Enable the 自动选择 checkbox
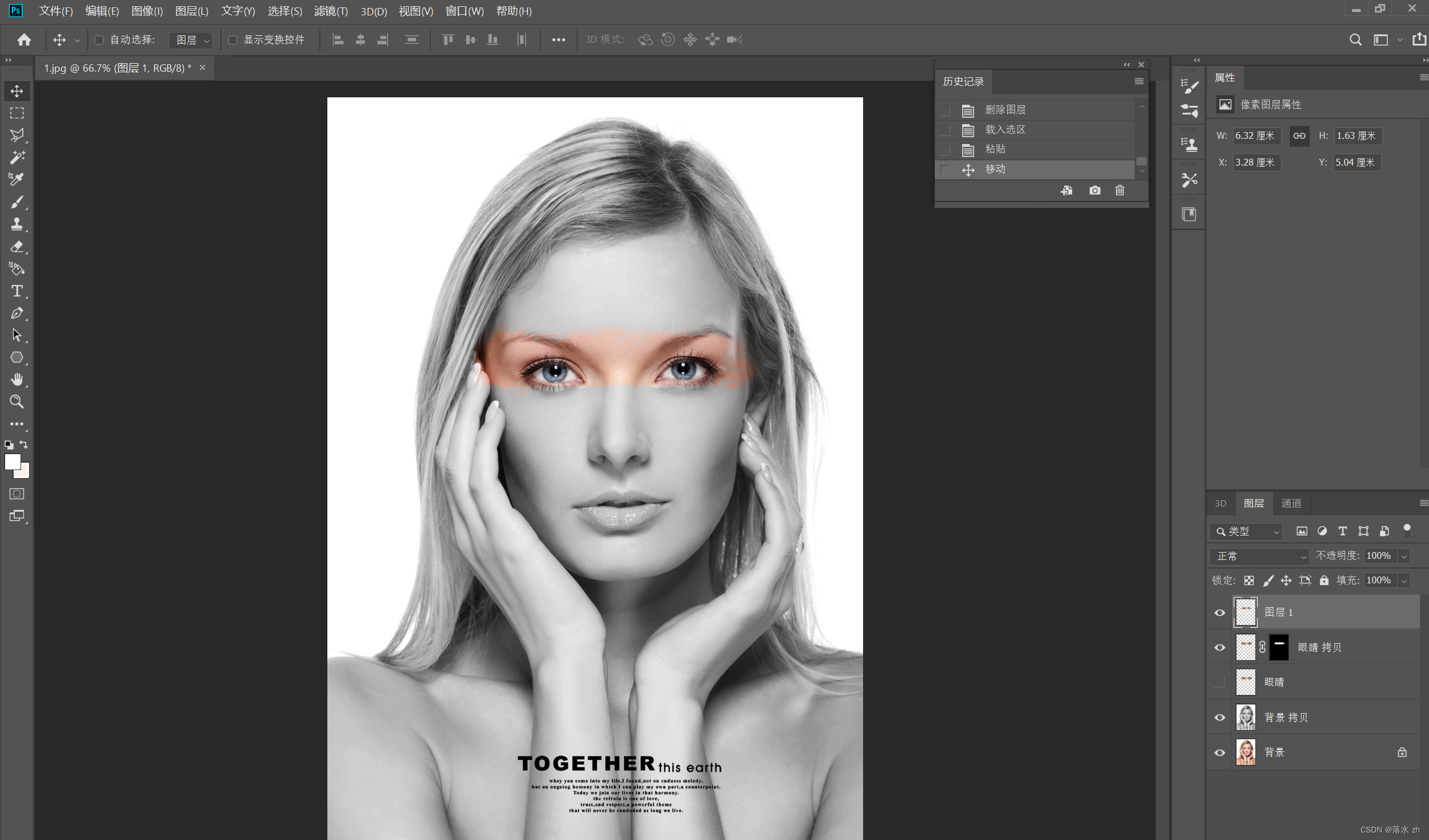Viewport: 1429px width, 840px height. (x=99, y=40)
